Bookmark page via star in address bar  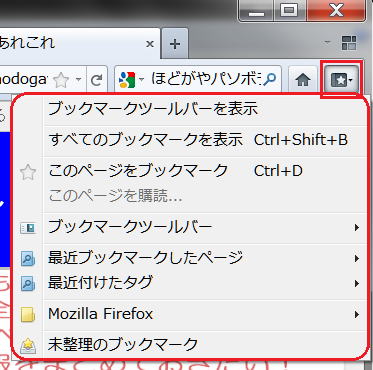61,80
